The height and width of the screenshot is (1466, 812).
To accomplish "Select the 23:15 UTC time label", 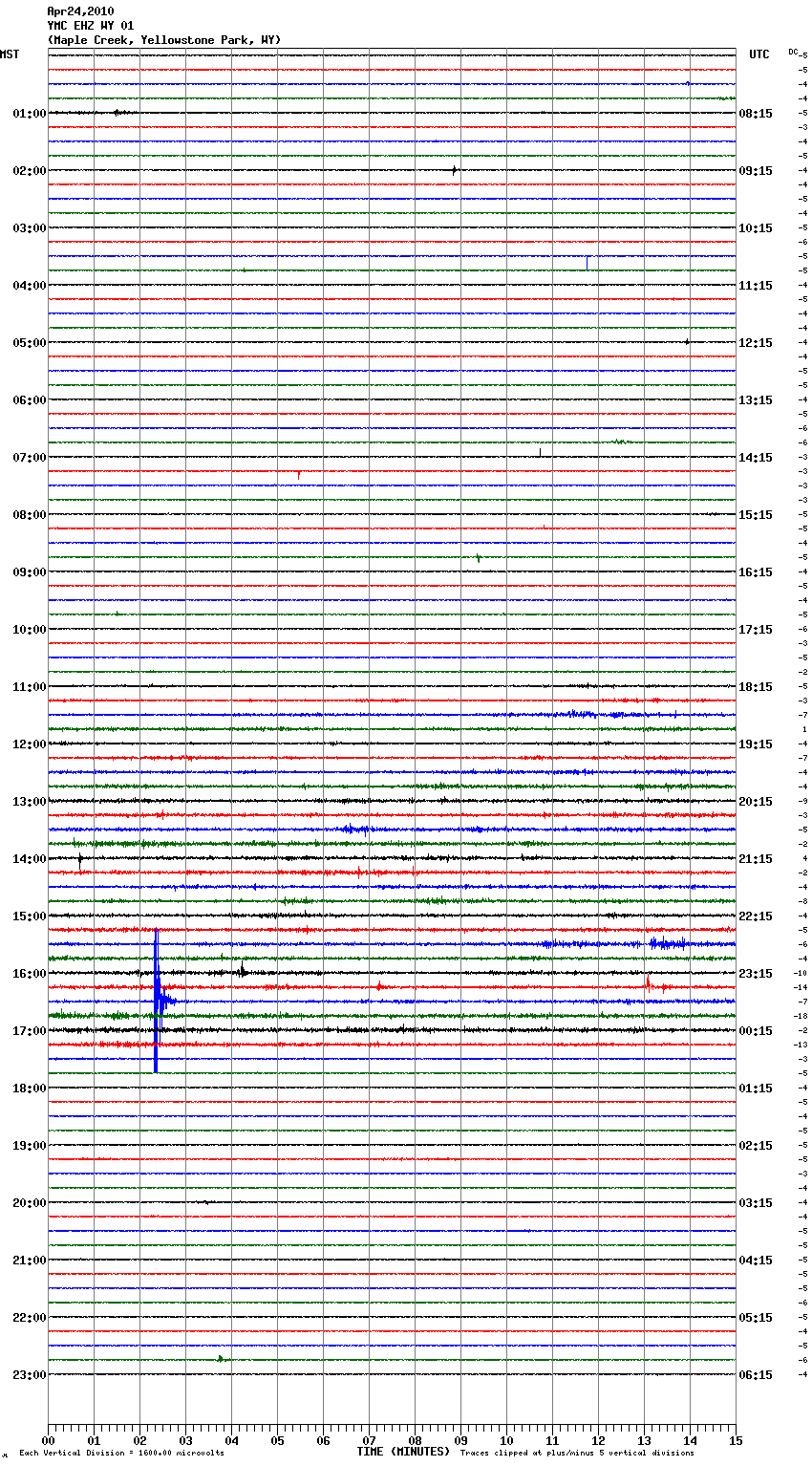I will pyautogui.click(x=756, y=974).
